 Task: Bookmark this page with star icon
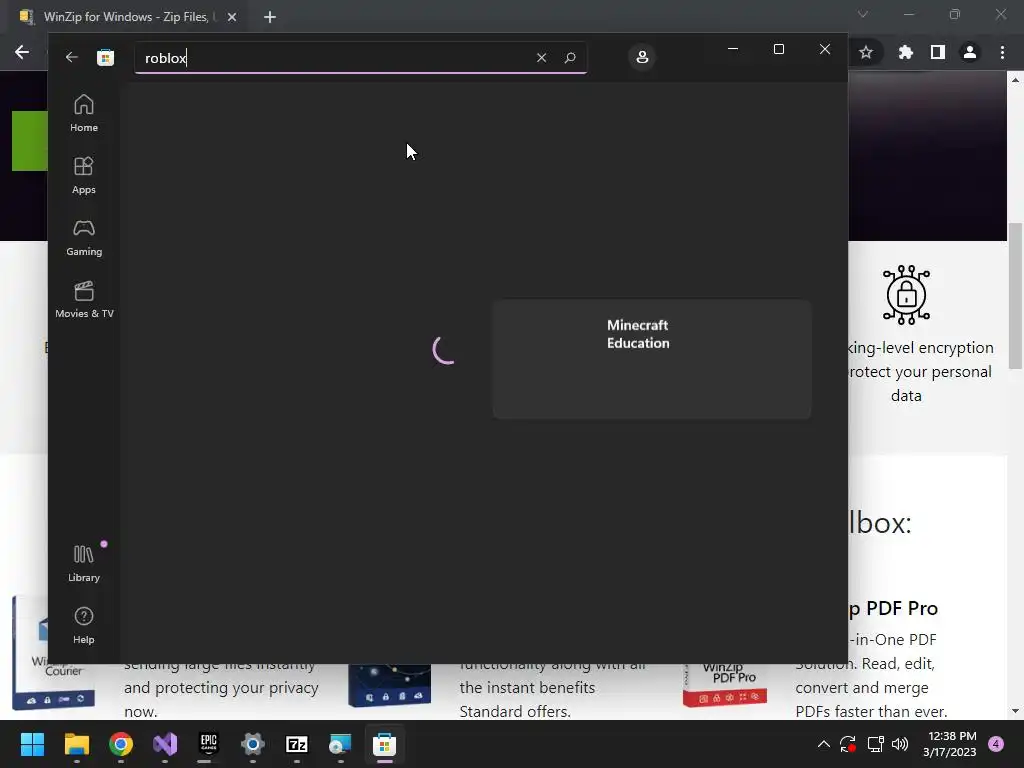click(x=866, y=52)
